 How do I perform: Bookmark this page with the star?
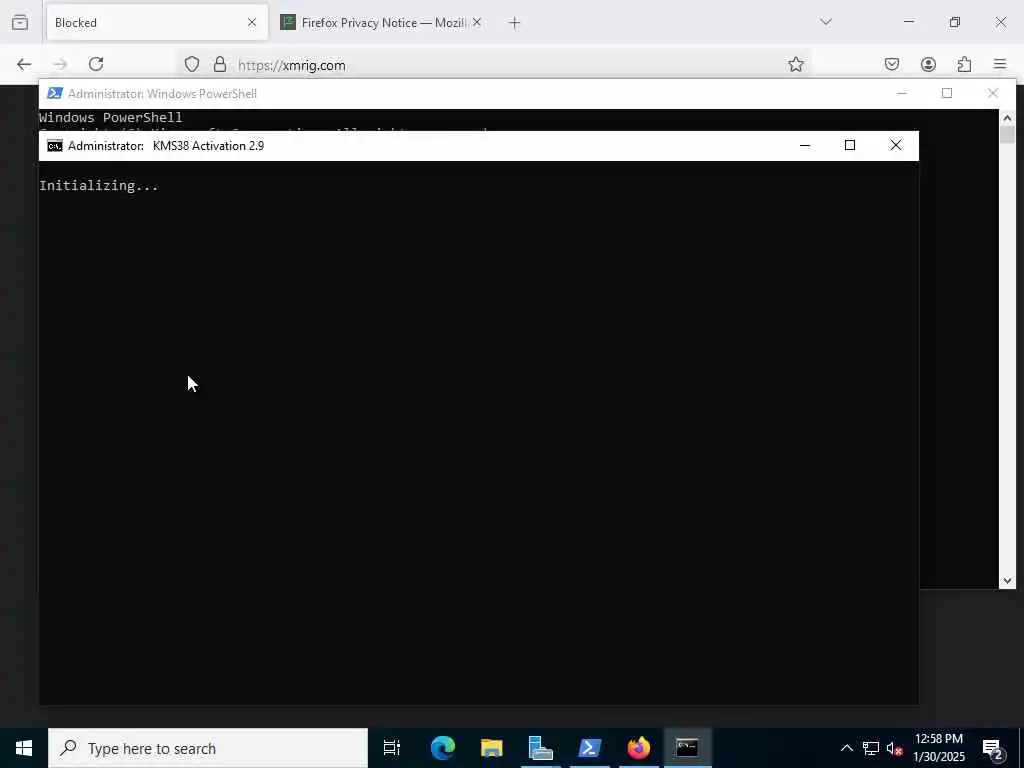[x=795, y=64]
